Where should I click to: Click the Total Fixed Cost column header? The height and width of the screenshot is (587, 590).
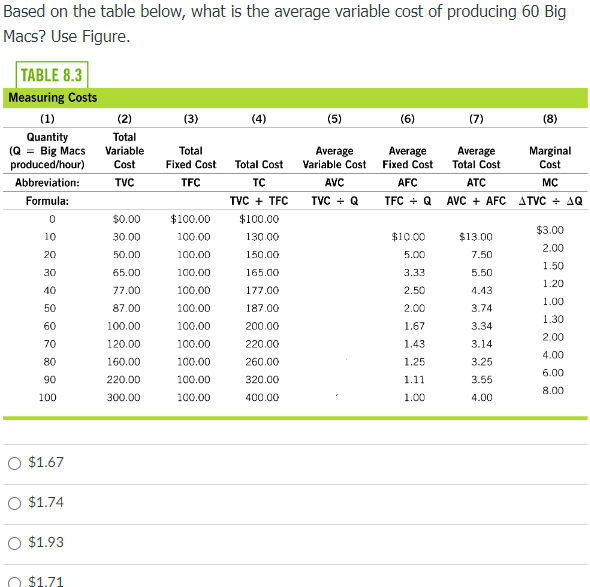tap(191, 158)
